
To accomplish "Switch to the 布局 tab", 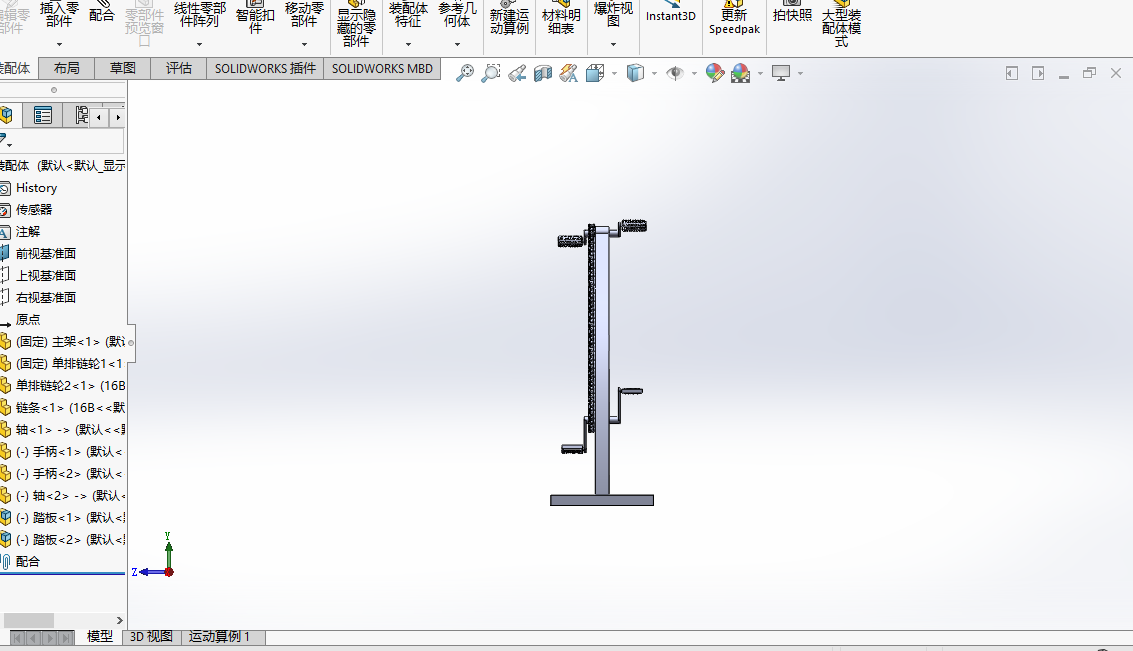I will (66, 68).
